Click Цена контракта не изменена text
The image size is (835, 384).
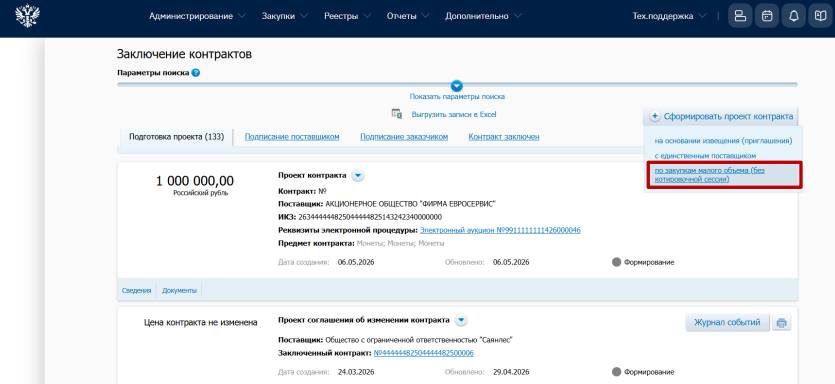click(x=201, y=322)
